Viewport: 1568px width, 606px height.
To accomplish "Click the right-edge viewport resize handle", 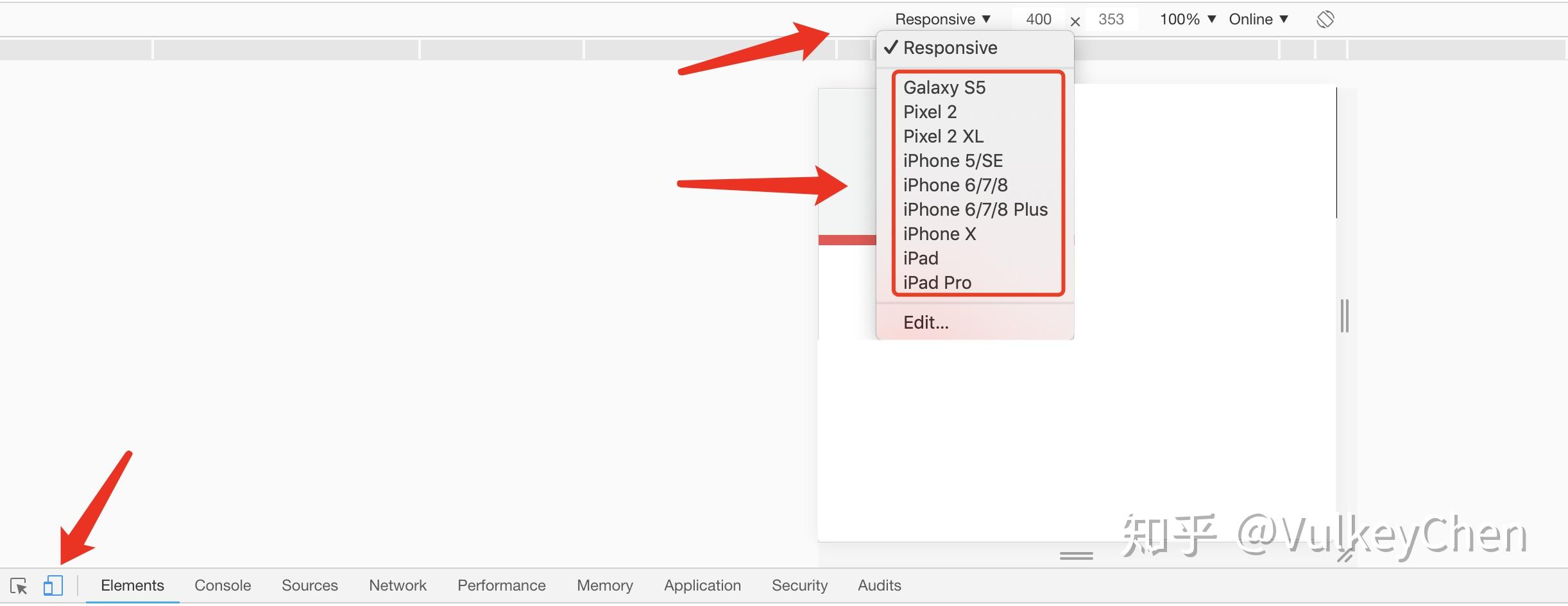I will 1345,316.
